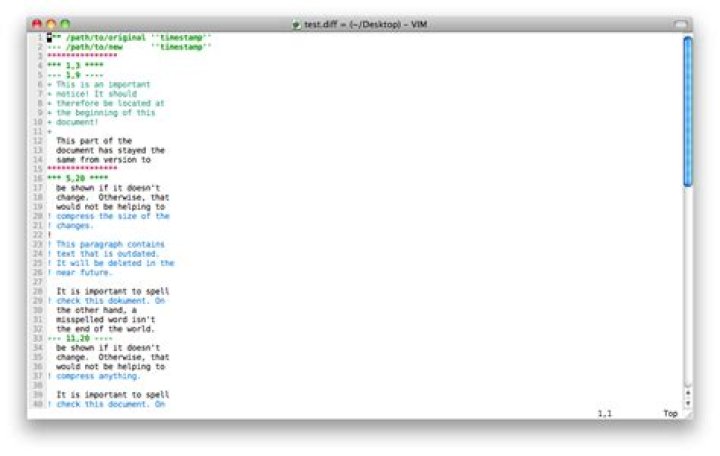The image size is (720, 456).
Task: Click the test.diff document icon in title bar
Action: 296,23
